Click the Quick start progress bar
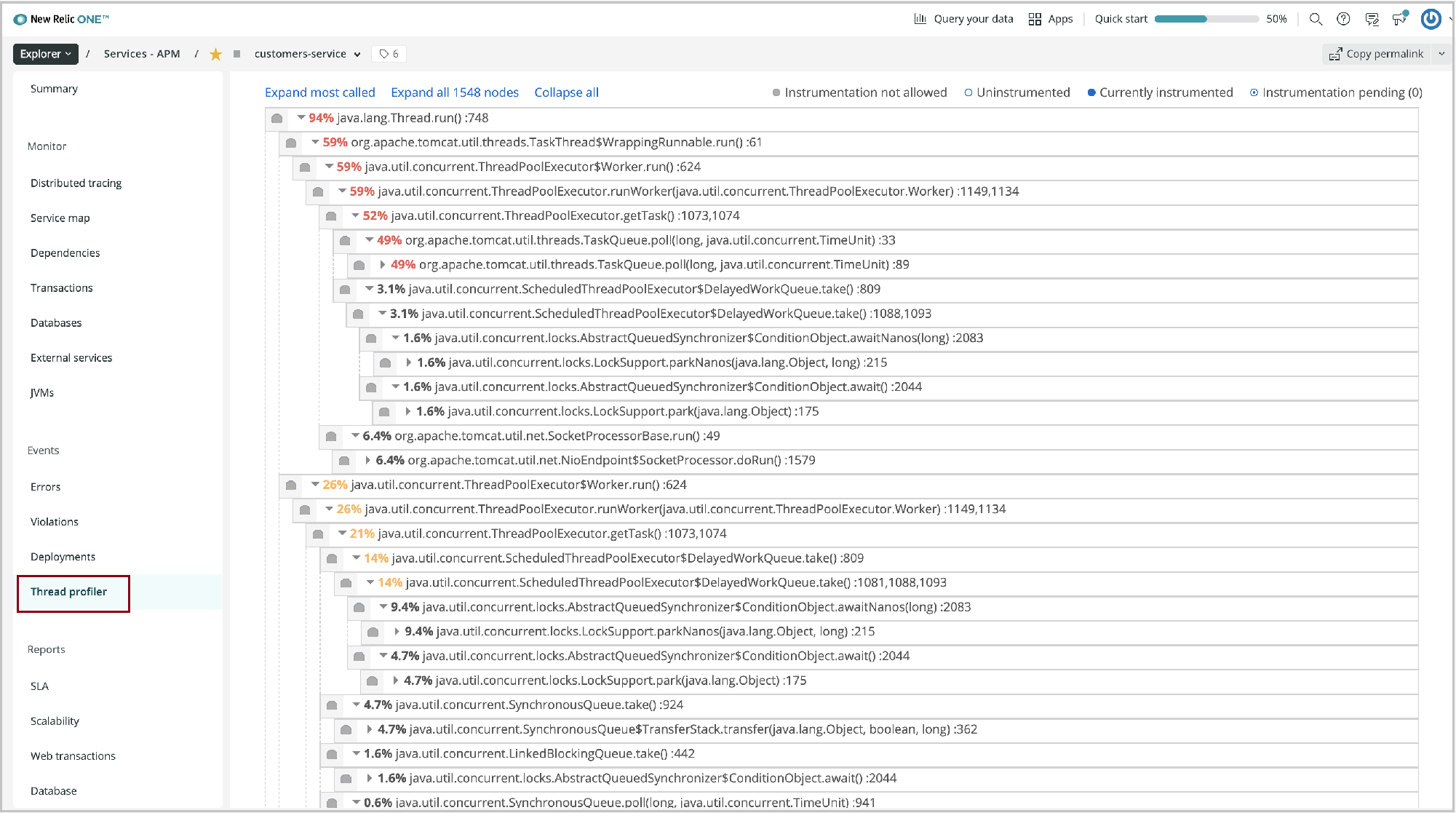The image size is (1456, 813). point(1206,19)
